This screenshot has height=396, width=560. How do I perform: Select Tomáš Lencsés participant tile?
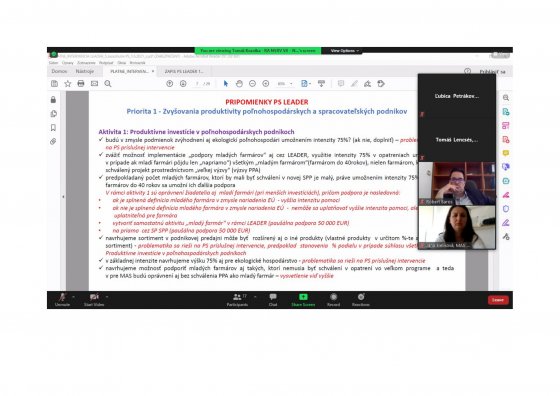coord(457,140)
